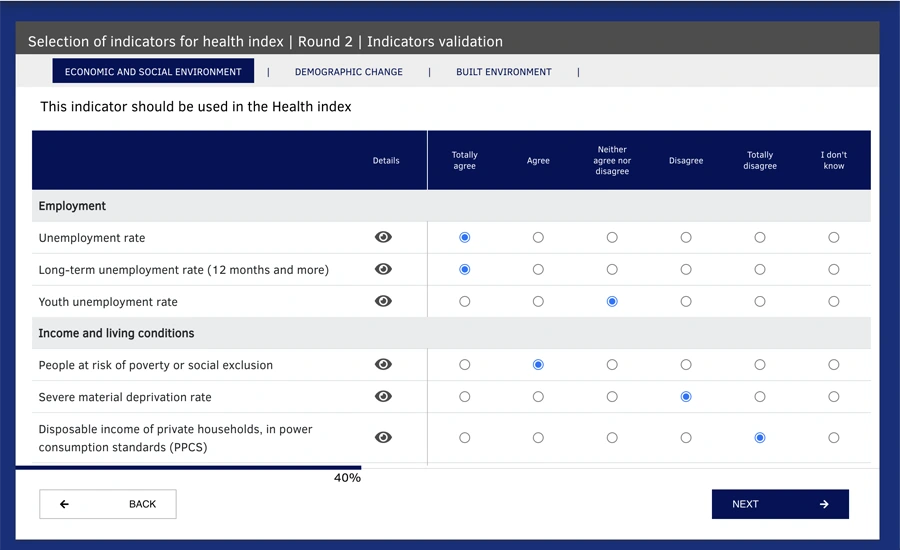Show details for Youth unemployment rate

click(383, 301)
